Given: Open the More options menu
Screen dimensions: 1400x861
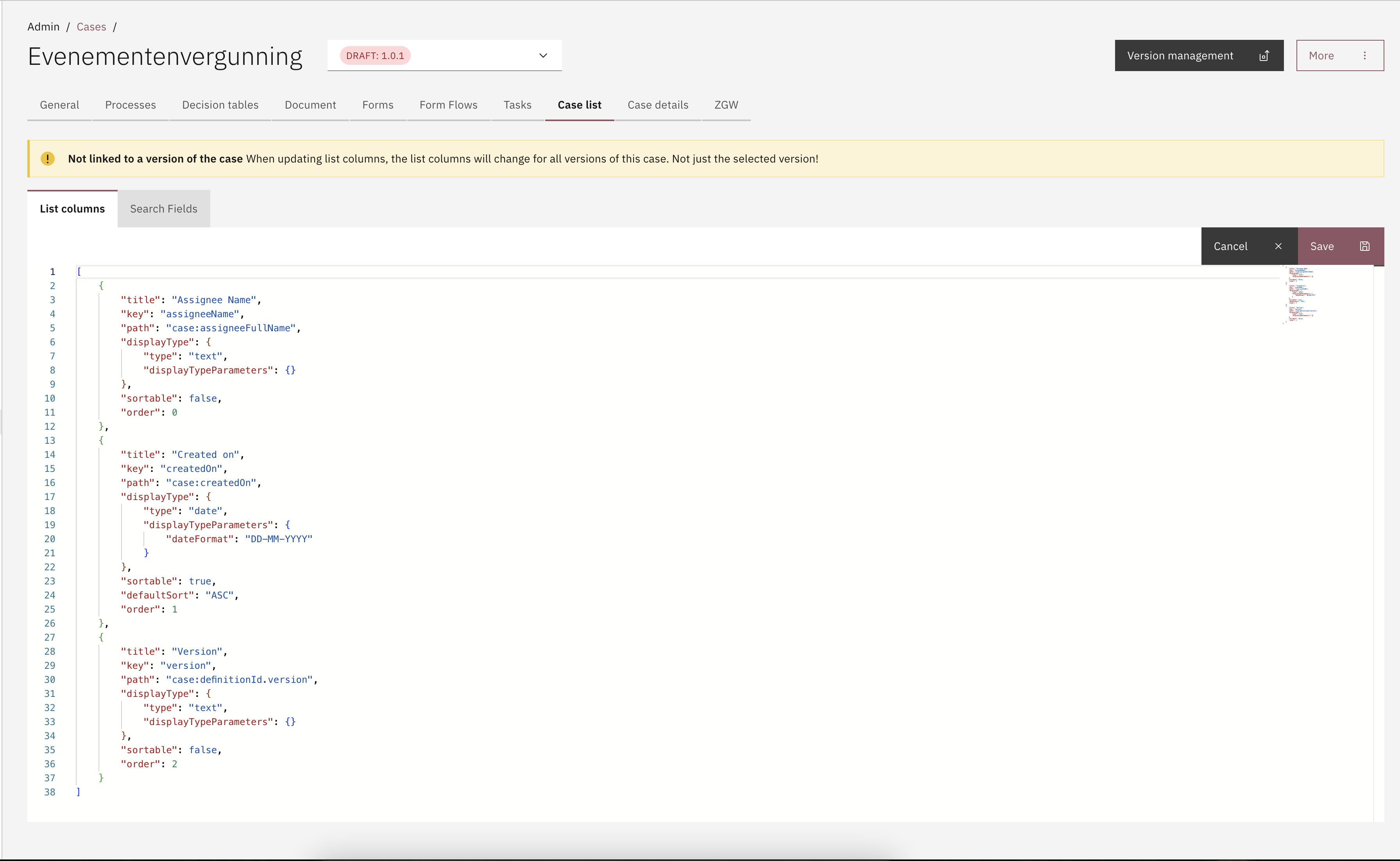Looking at the screenshot, I should (1340, 55).
